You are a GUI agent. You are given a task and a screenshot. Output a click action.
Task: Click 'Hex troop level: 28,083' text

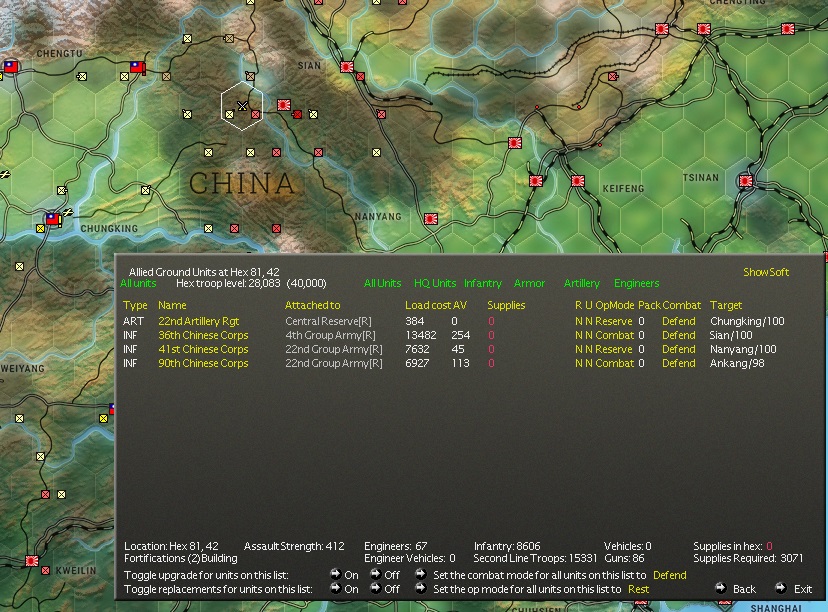pos(228,283)
